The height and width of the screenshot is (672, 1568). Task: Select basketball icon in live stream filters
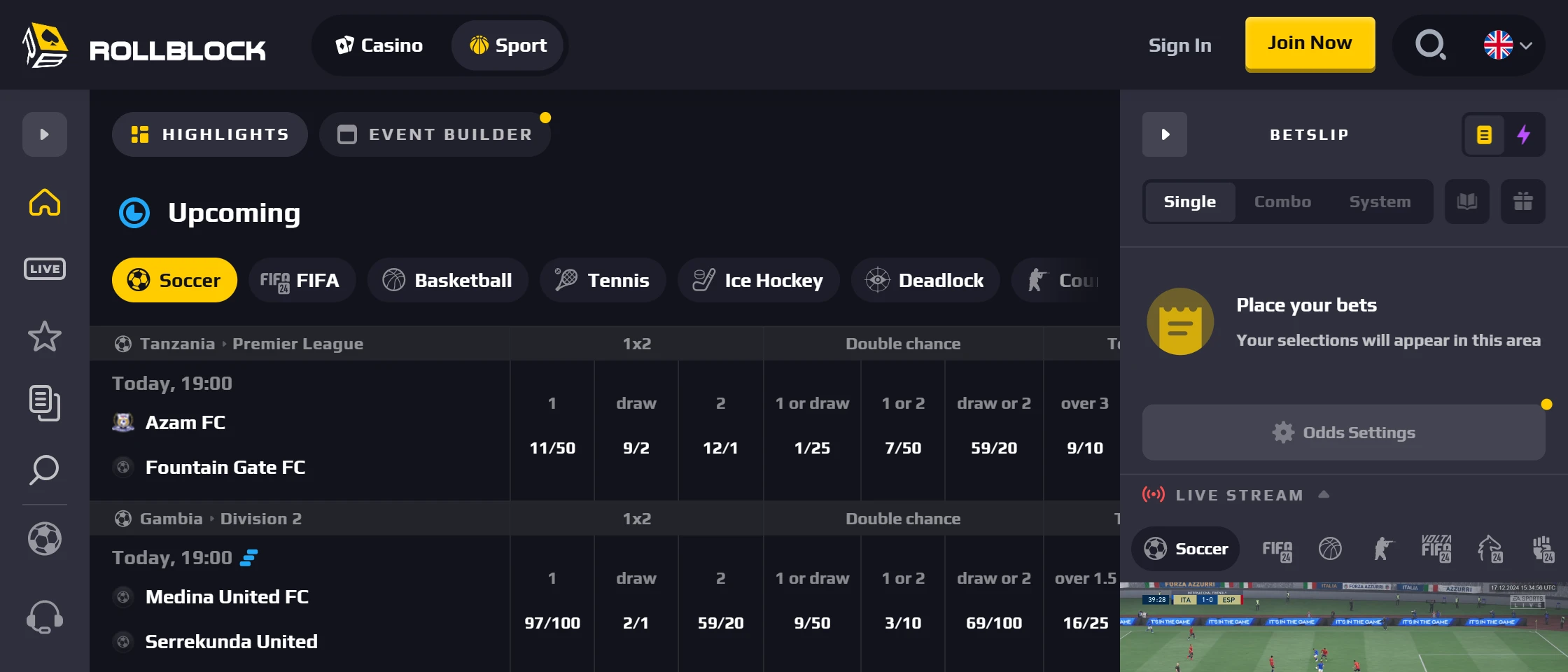coord(1330,549)
